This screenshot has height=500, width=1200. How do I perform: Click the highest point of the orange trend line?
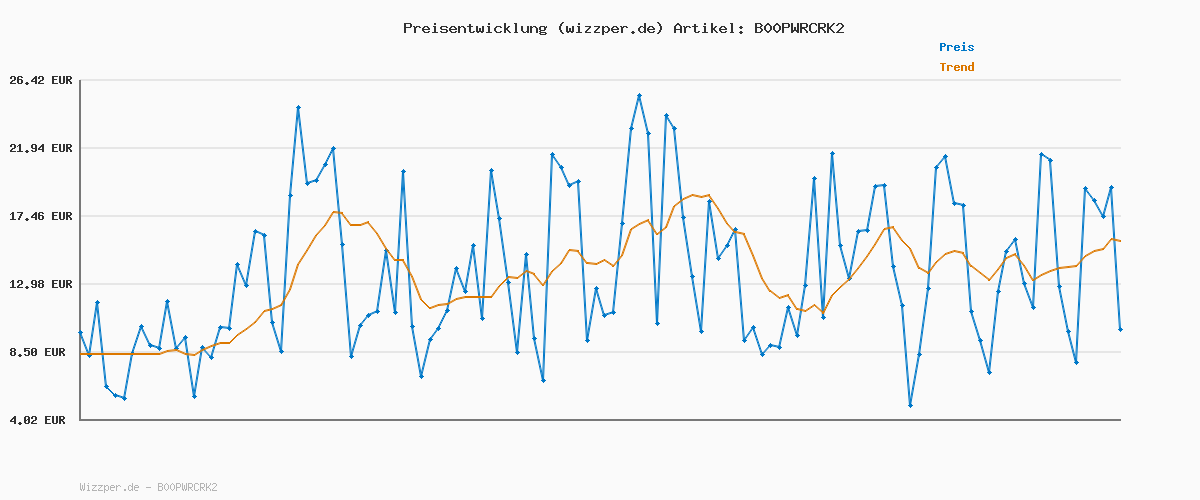(x=692, y=195)
